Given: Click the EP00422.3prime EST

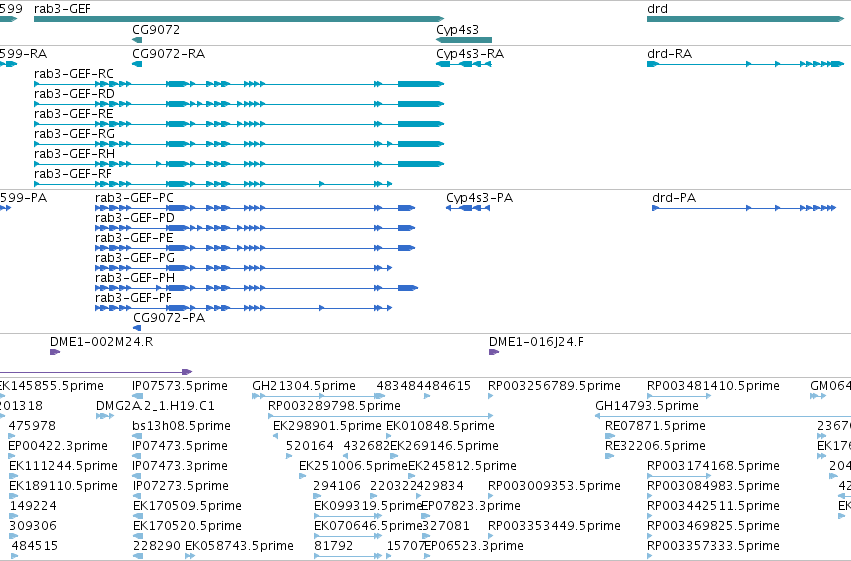Looking at the screenshot, I should (58, 446).
